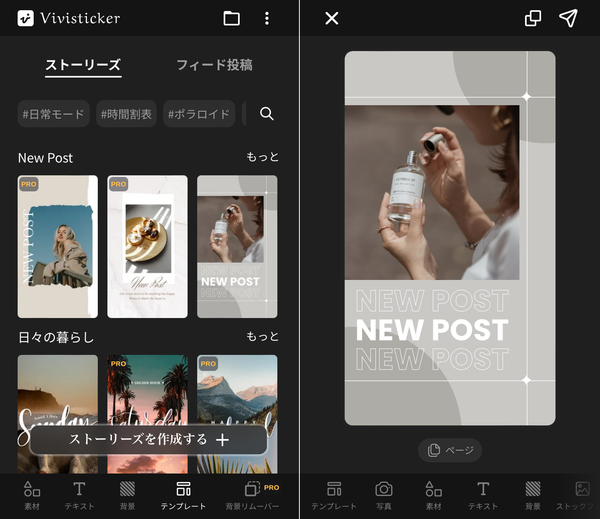Screen dimensions: 600x519
Task: Tap the ページ button below canvas
Action: [450, 450]
